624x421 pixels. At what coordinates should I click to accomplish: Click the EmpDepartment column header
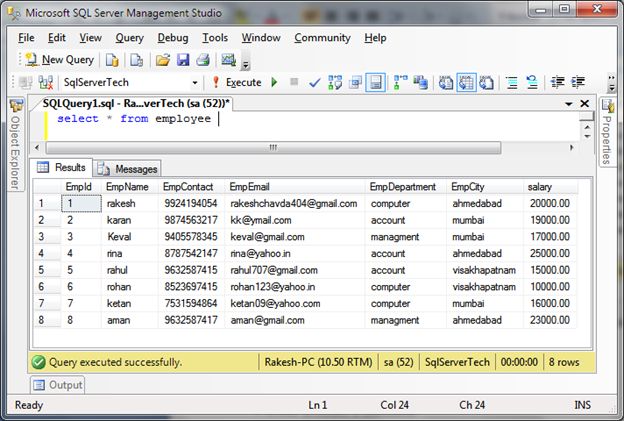click(x=405, y=187)
